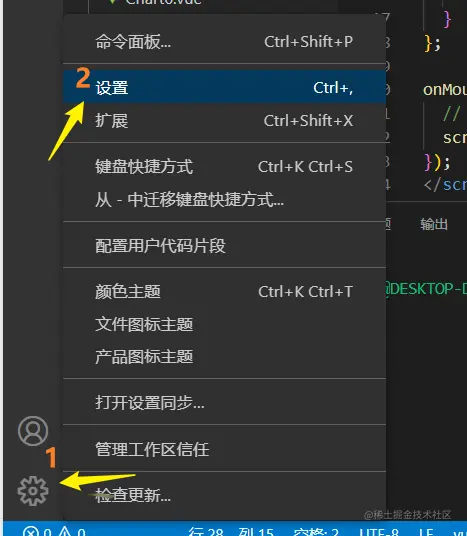467x536 pixels.
Task: Open 键盘快捷方式 menu item
Action: pos(225,167)
